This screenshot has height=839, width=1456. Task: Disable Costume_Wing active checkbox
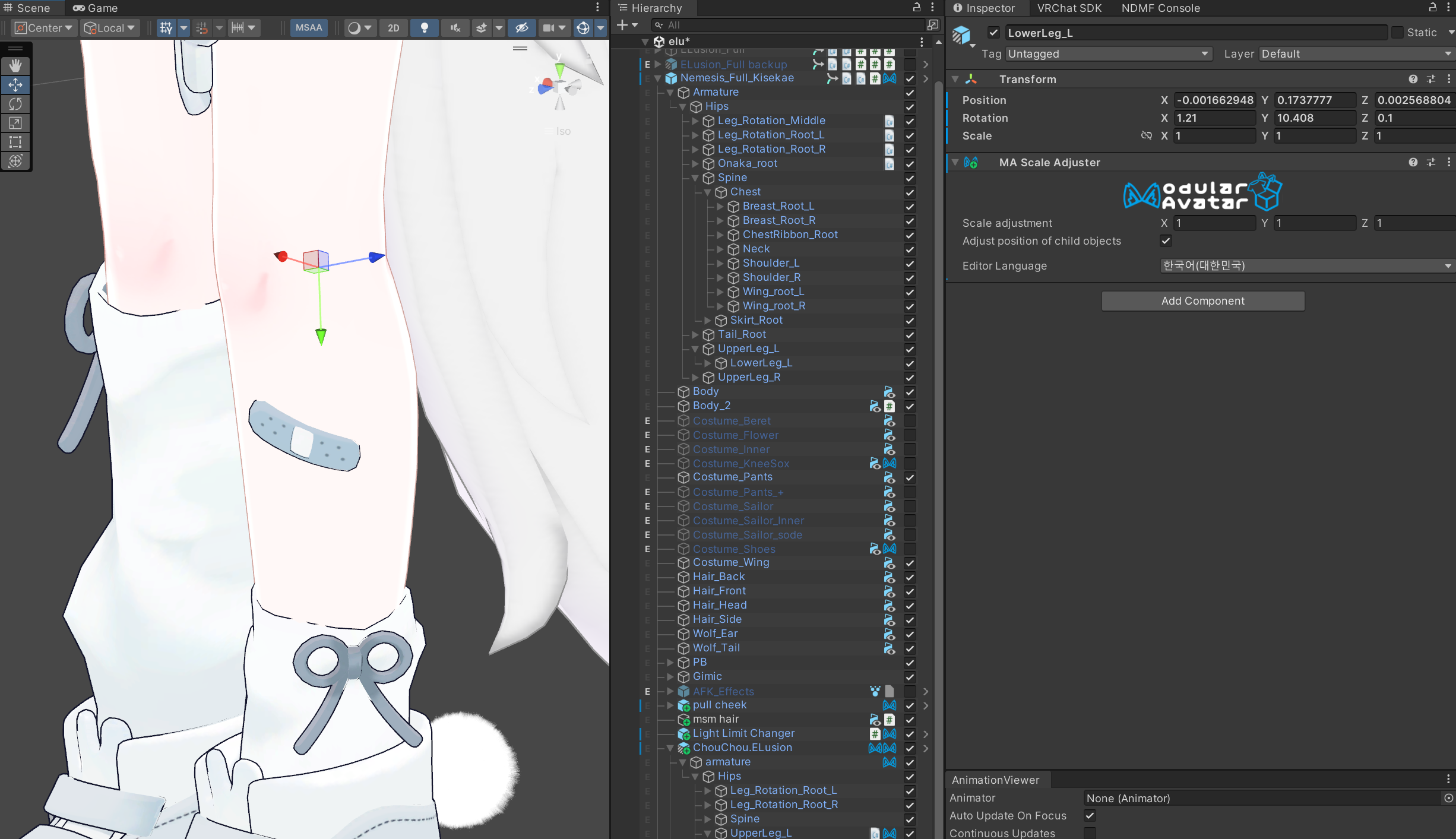pyautogui.click(x=910, y=563)
